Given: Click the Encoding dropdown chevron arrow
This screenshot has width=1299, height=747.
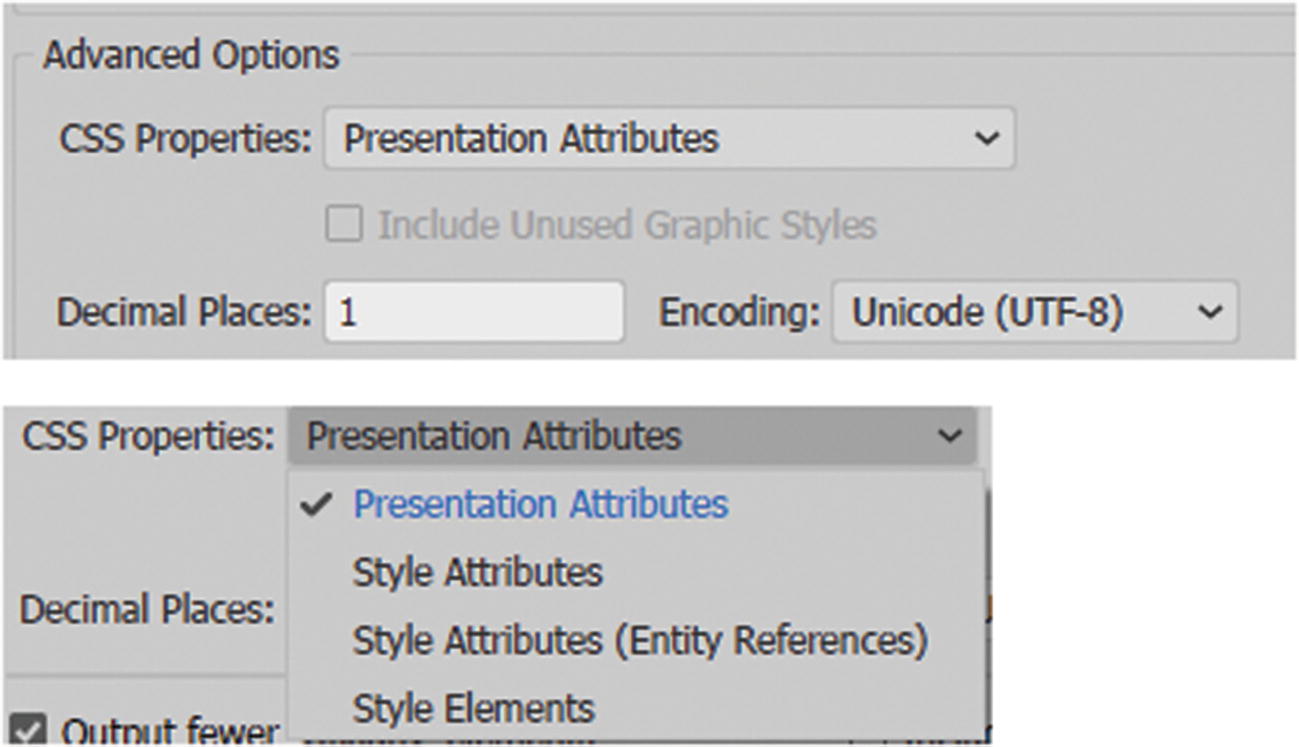Looking at the screenshot, I should tap(1209, 313).
